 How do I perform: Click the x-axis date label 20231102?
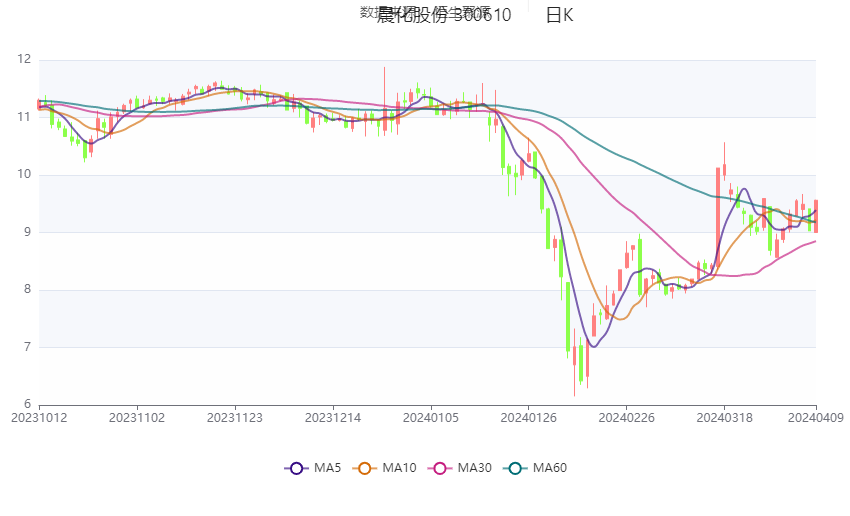click(137, 418)
